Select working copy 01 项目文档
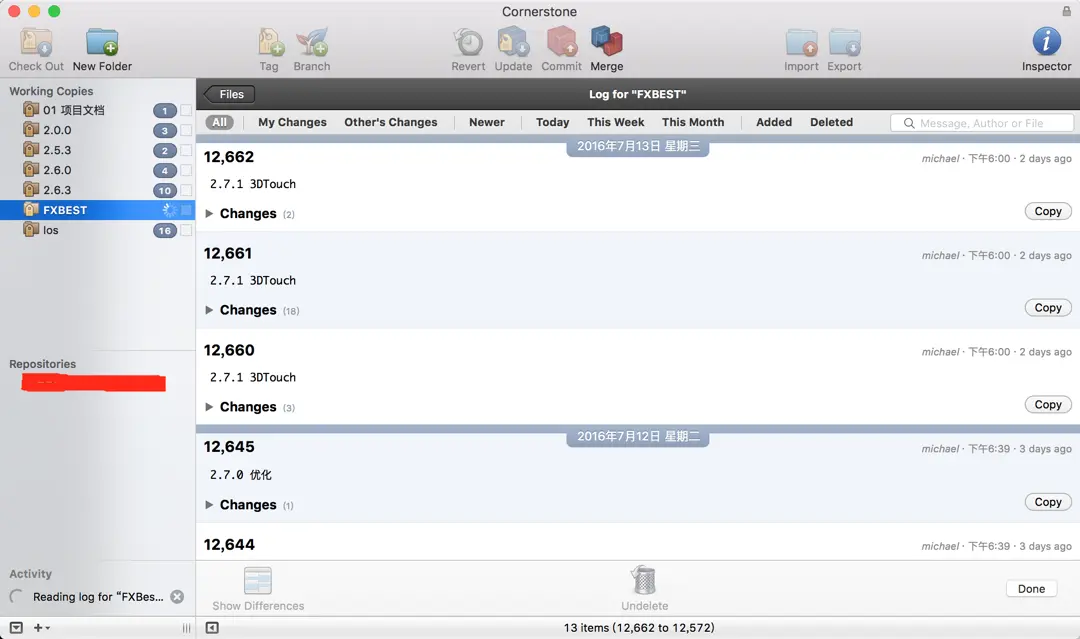 click(x=96, y=110)
